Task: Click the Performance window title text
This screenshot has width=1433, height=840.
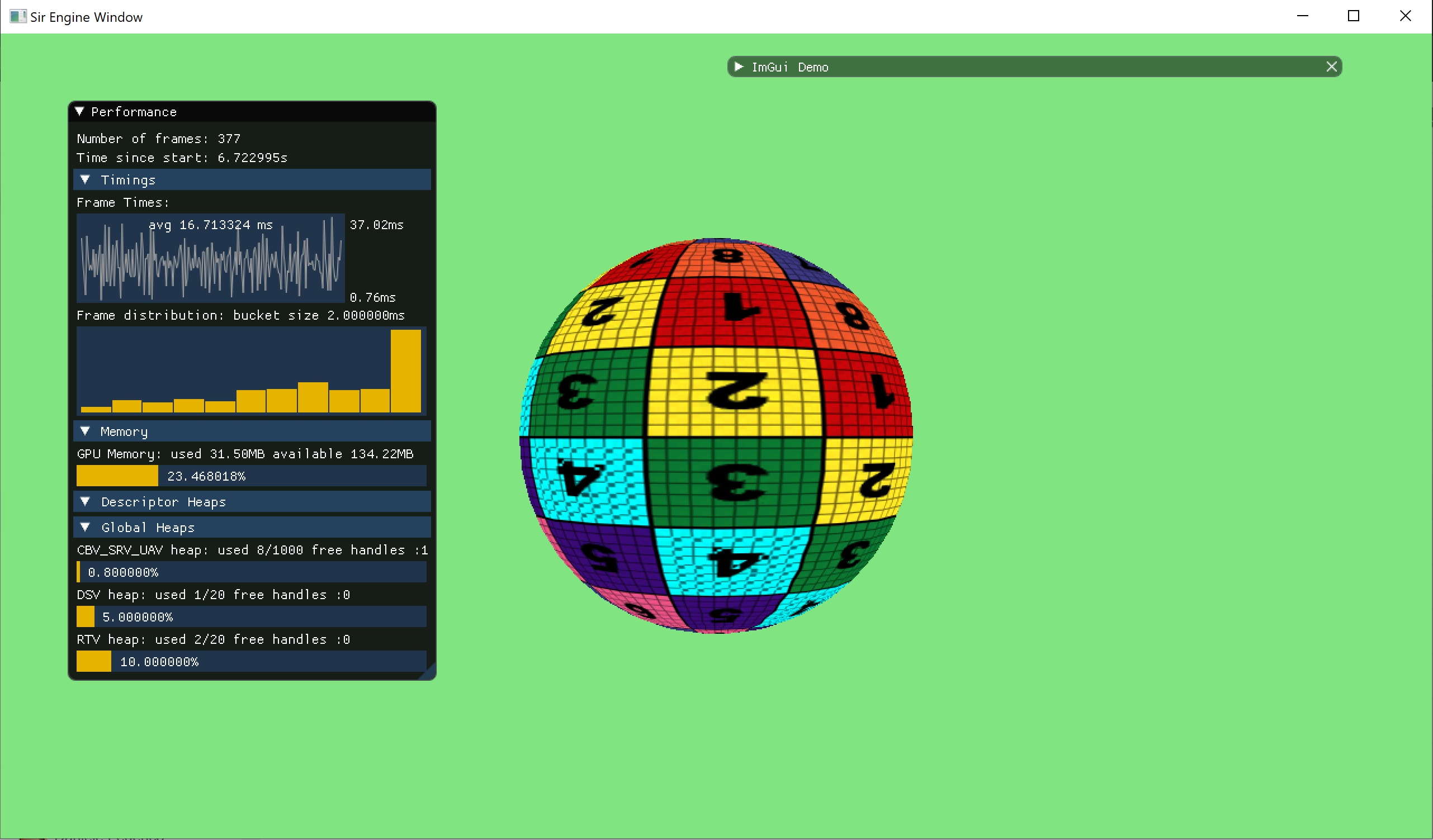Action: click(x=134, y=112)
